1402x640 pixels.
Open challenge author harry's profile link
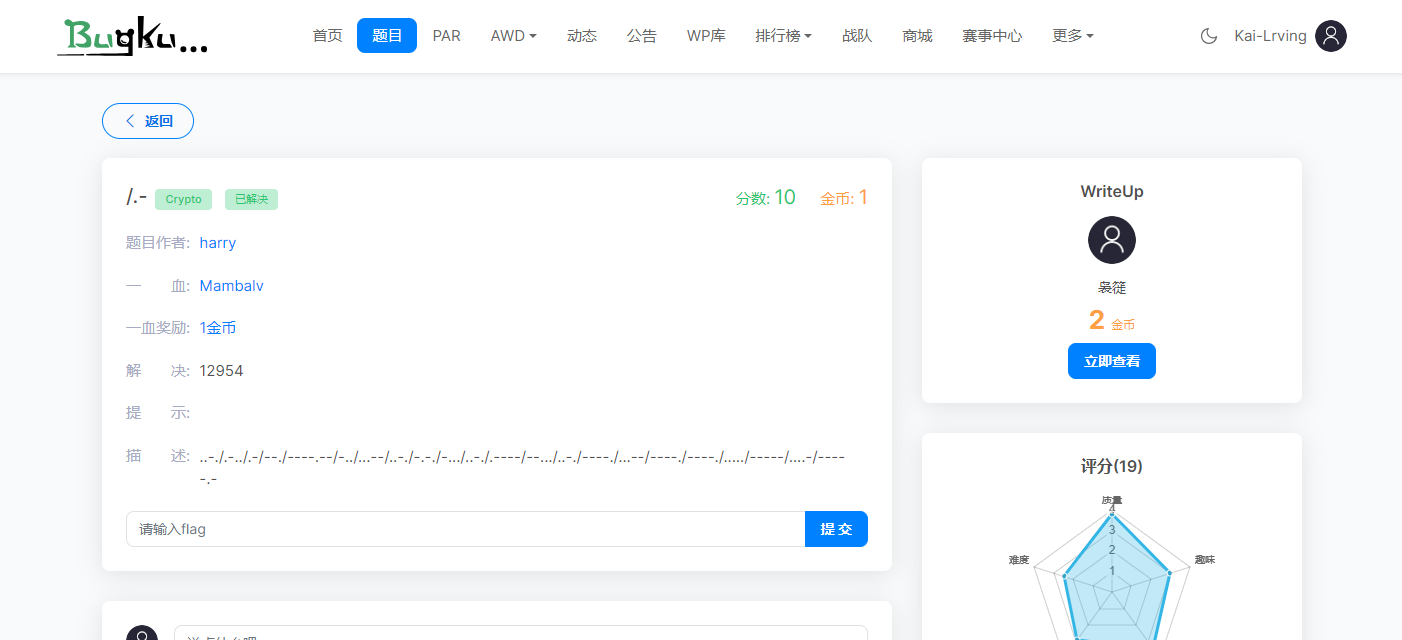click(x=217, y=242)
